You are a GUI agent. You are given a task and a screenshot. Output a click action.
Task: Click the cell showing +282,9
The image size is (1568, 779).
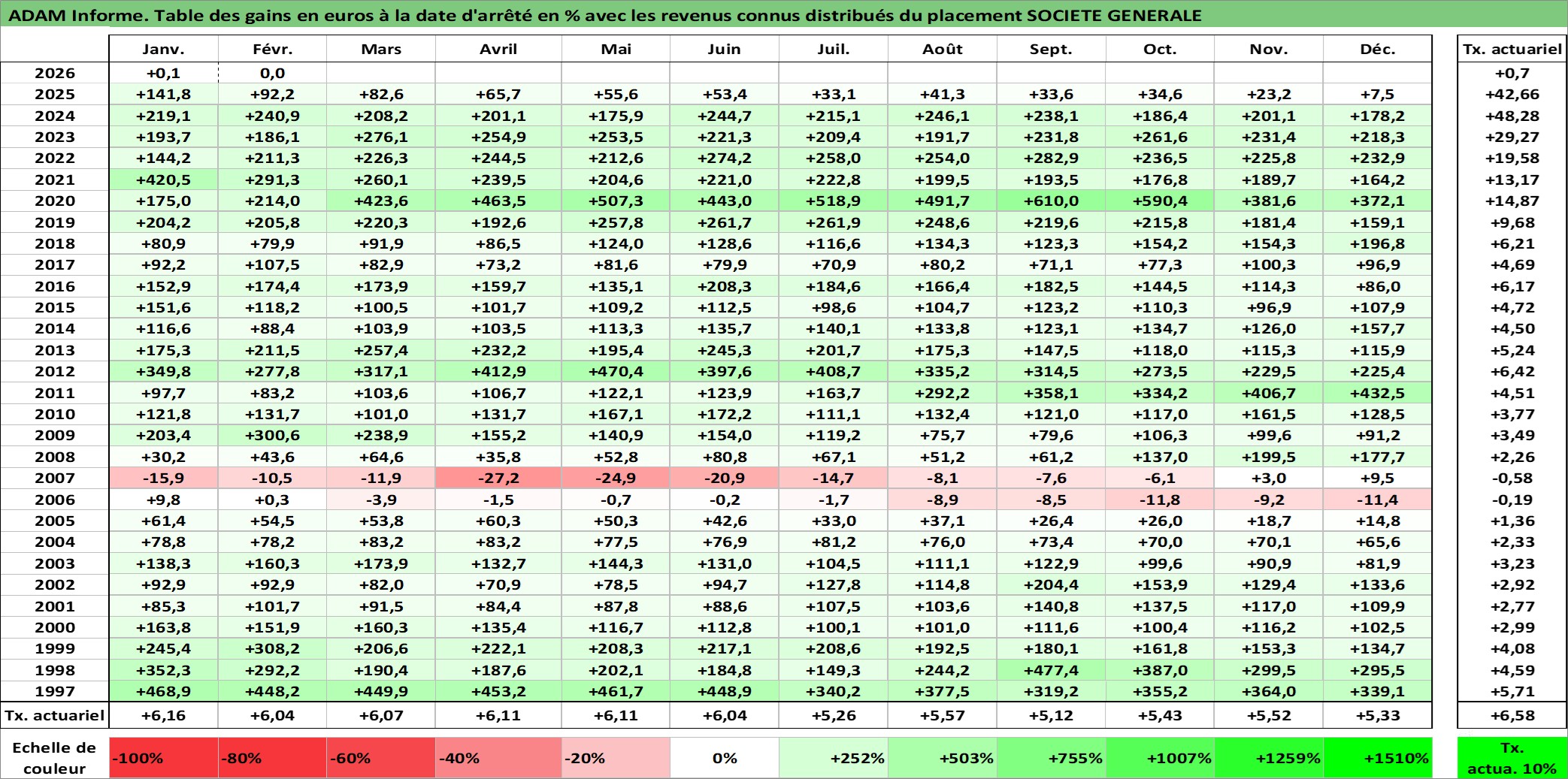1051,158
